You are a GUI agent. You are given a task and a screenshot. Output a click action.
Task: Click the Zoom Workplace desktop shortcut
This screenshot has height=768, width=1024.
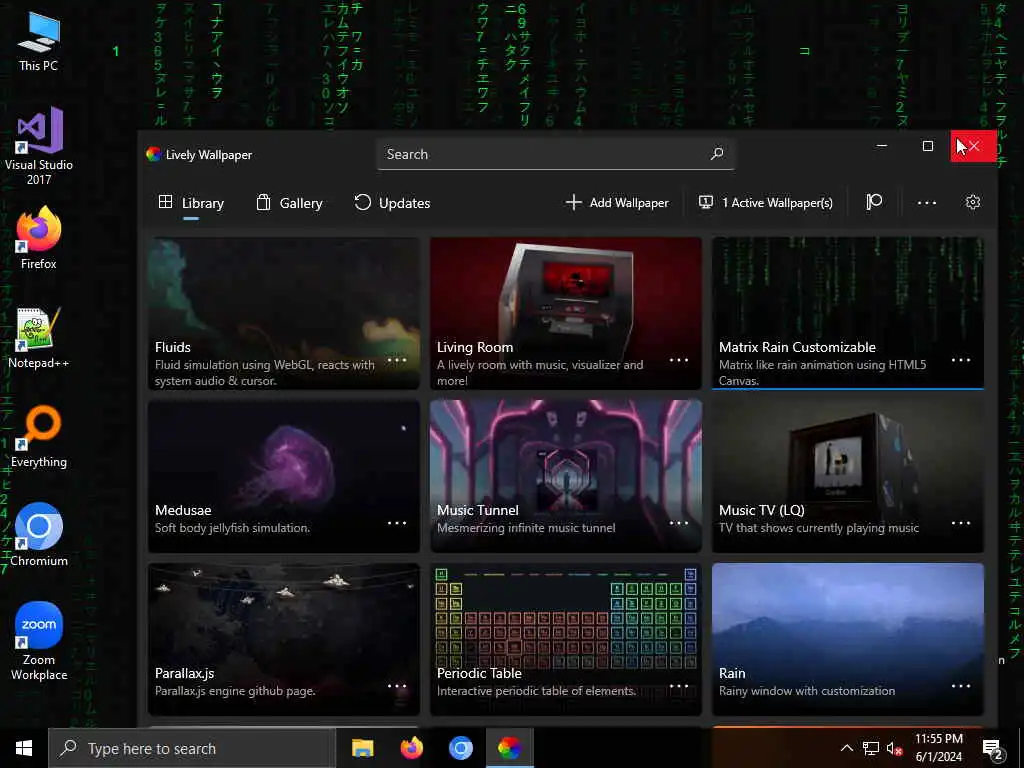39,641
